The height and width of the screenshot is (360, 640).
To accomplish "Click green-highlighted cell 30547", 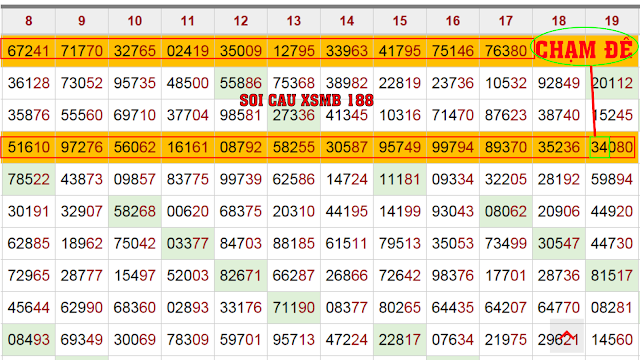I will click(x=559, y=243).
